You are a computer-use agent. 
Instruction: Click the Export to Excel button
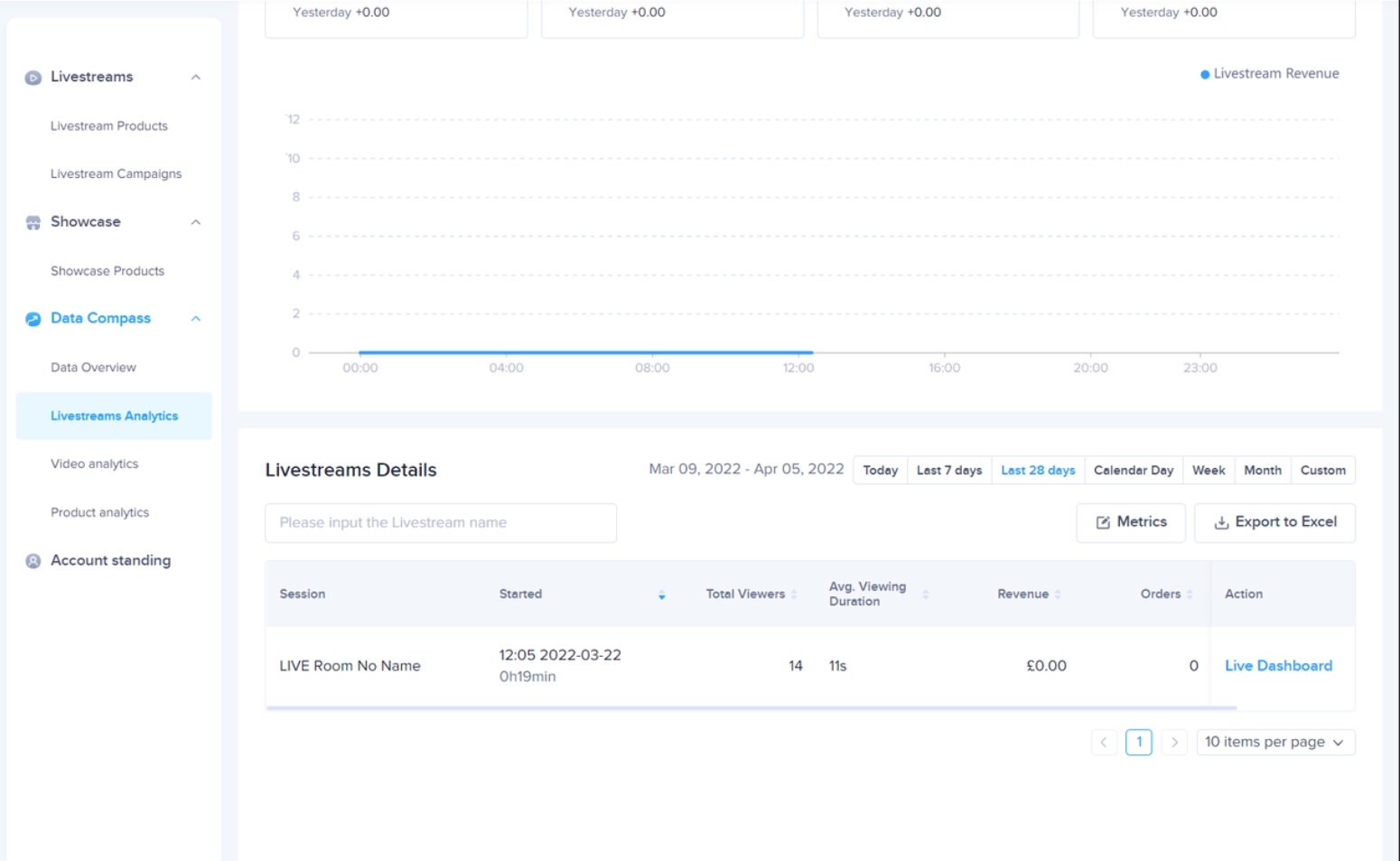click(1274, 522)
